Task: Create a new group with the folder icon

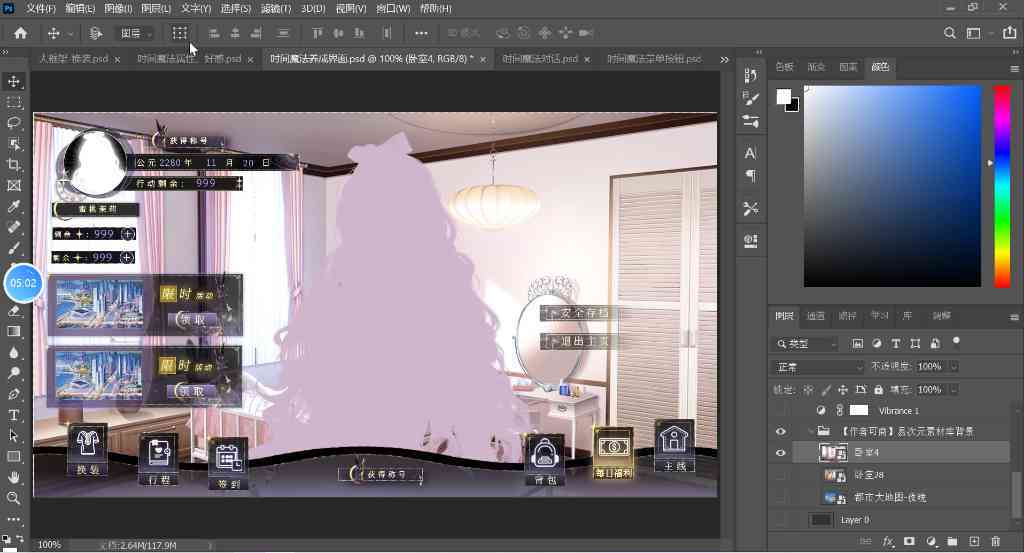Action: point(952,541)
